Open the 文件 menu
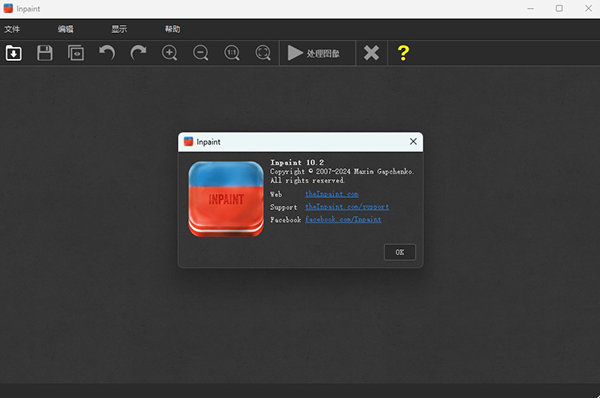This screenshot has height=398, width=600. click(x=12, y=29)
